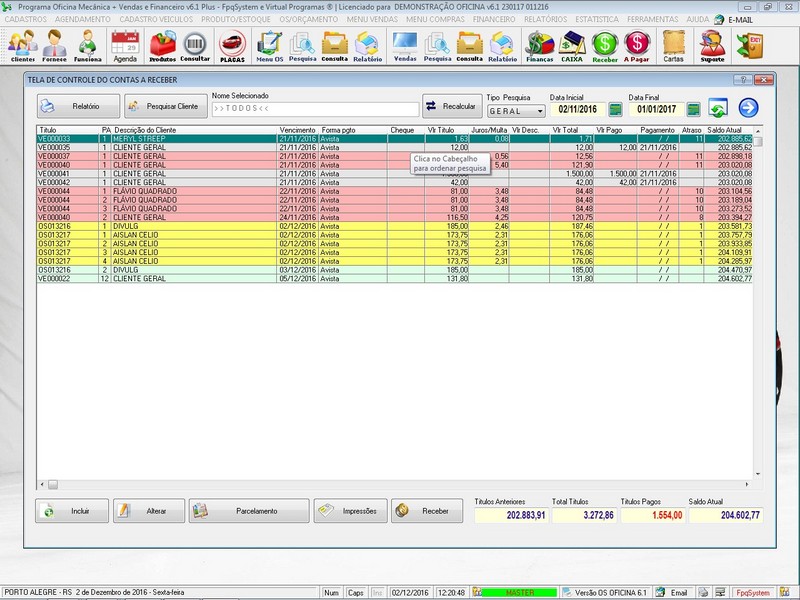Image resolution: width=800 pixels, height=600 pixels.
Task: Open the Produtos toolbox icon
Action: coord(162,45)
